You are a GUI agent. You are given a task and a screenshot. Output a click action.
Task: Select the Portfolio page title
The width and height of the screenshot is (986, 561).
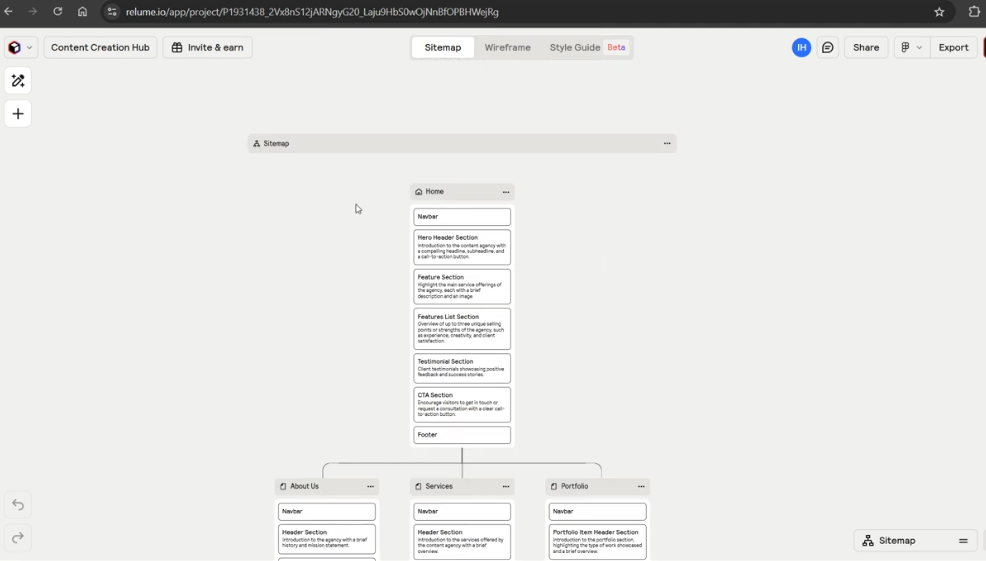[575, 487]
